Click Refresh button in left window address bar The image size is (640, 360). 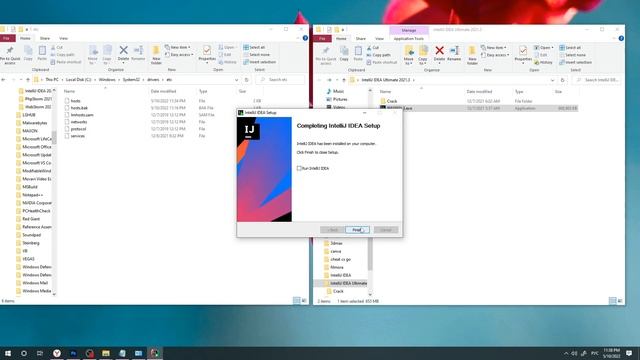coord(246,80)
